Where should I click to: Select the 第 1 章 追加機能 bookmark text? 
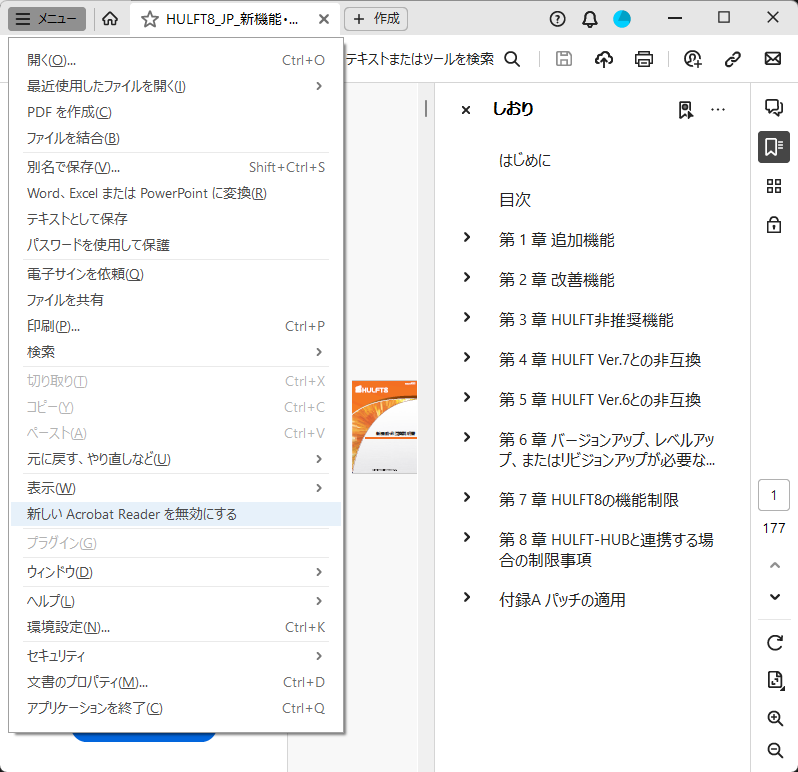click(x=557, y=240)
